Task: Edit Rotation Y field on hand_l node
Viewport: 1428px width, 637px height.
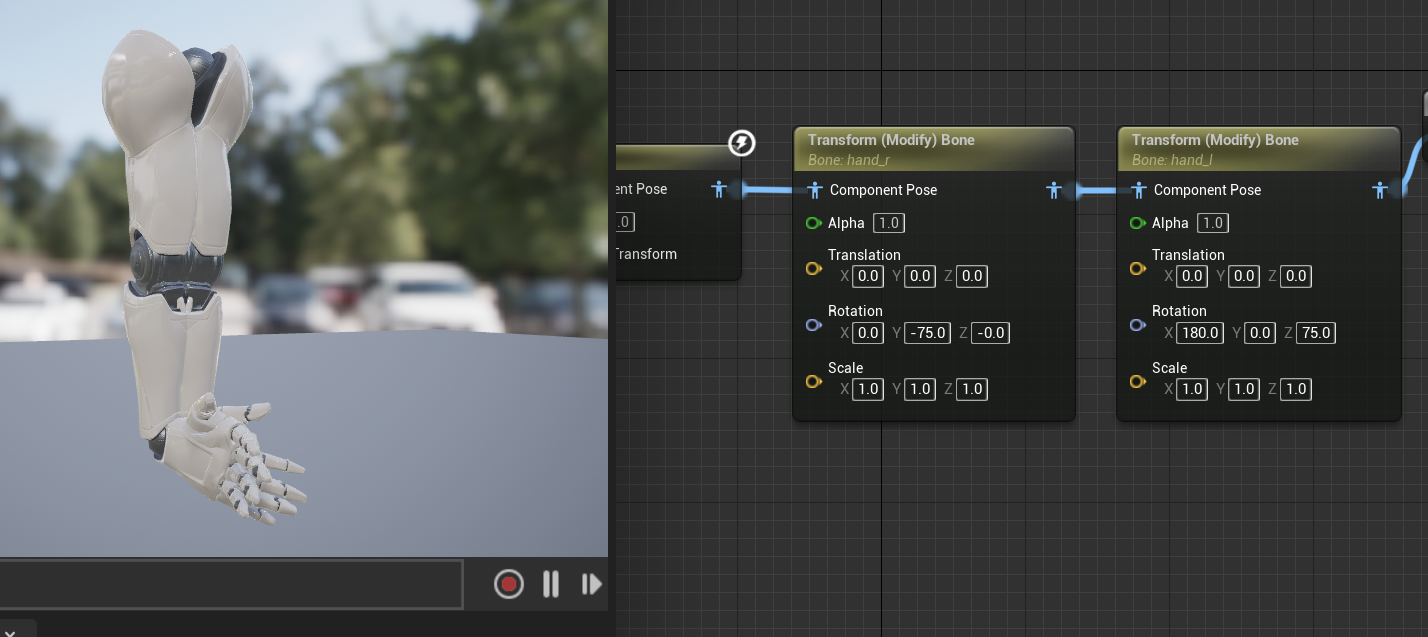Action: (x=1260, y=333)
